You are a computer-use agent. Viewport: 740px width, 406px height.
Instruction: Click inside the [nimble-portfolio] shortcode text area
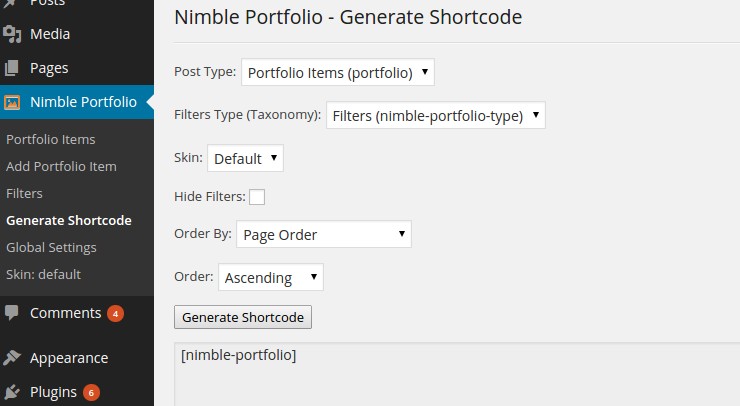[457, 374]
